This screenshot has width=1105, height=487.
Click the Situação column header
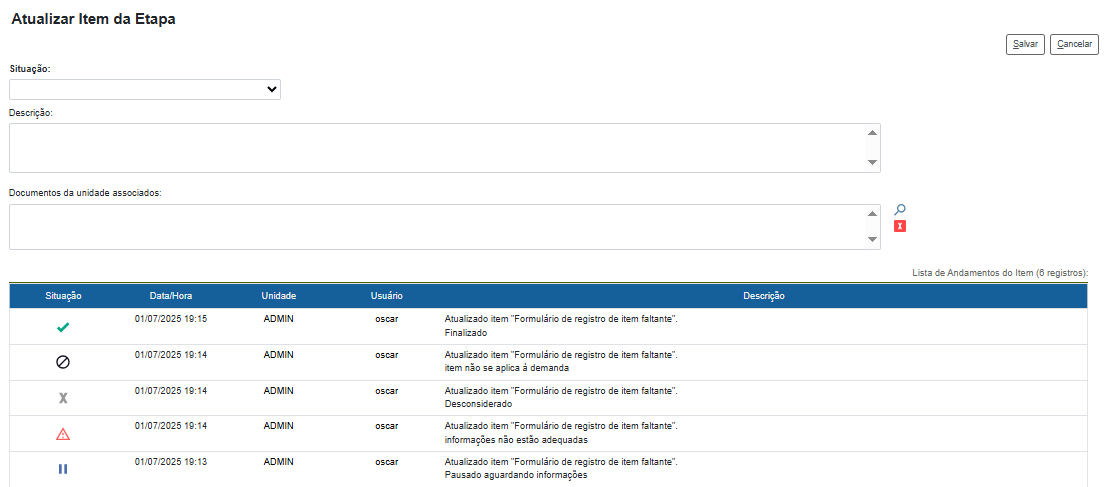(x=63, y=296)
